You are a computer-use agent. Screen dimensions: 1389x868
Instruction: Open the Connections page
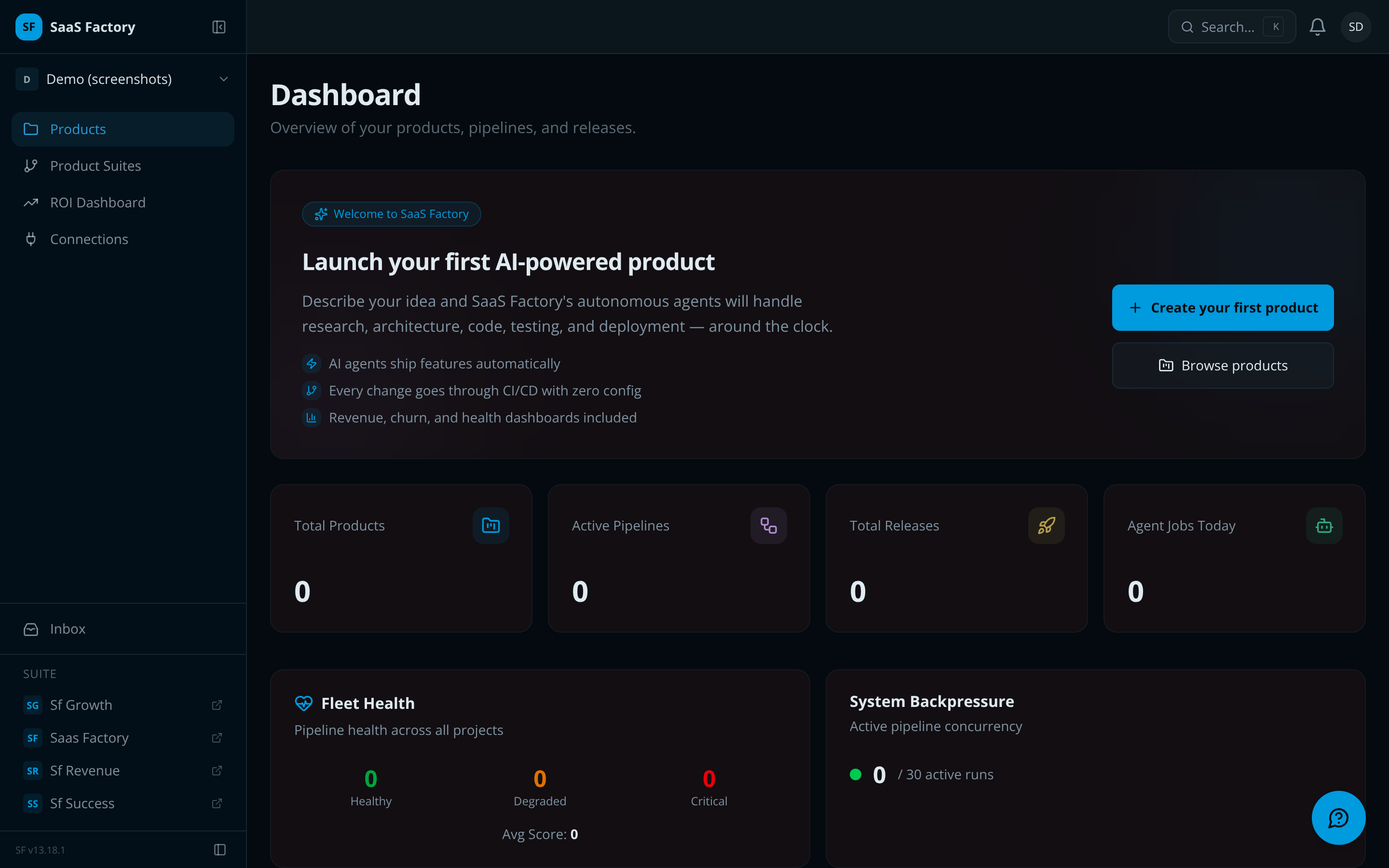123,239
